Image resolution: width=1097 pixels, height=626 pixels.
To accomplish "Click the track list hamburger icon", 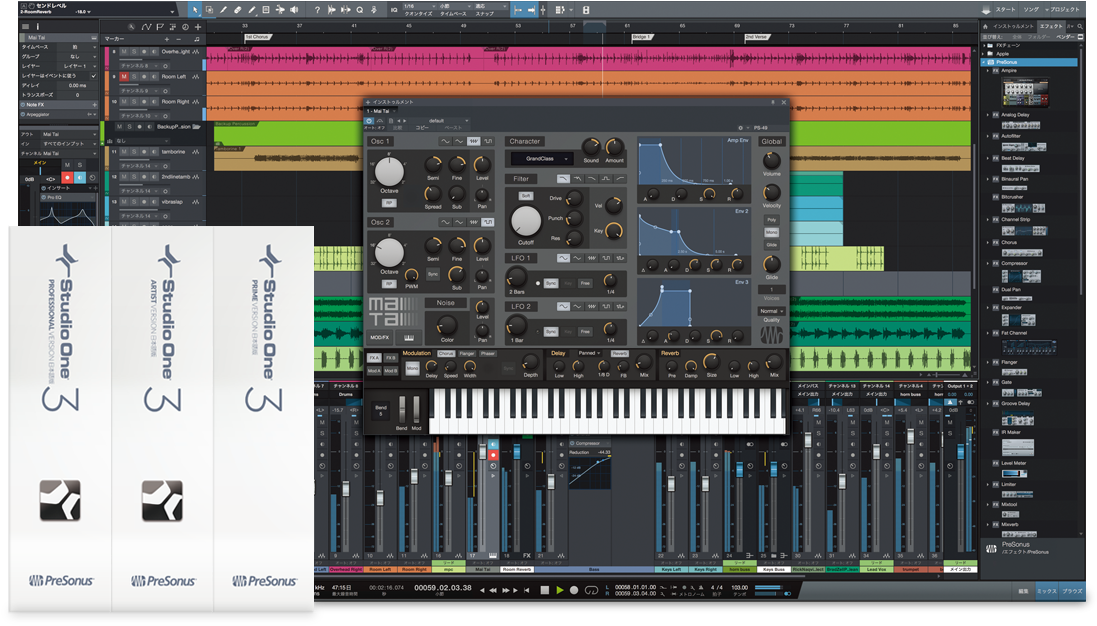I will pos(25,27).
